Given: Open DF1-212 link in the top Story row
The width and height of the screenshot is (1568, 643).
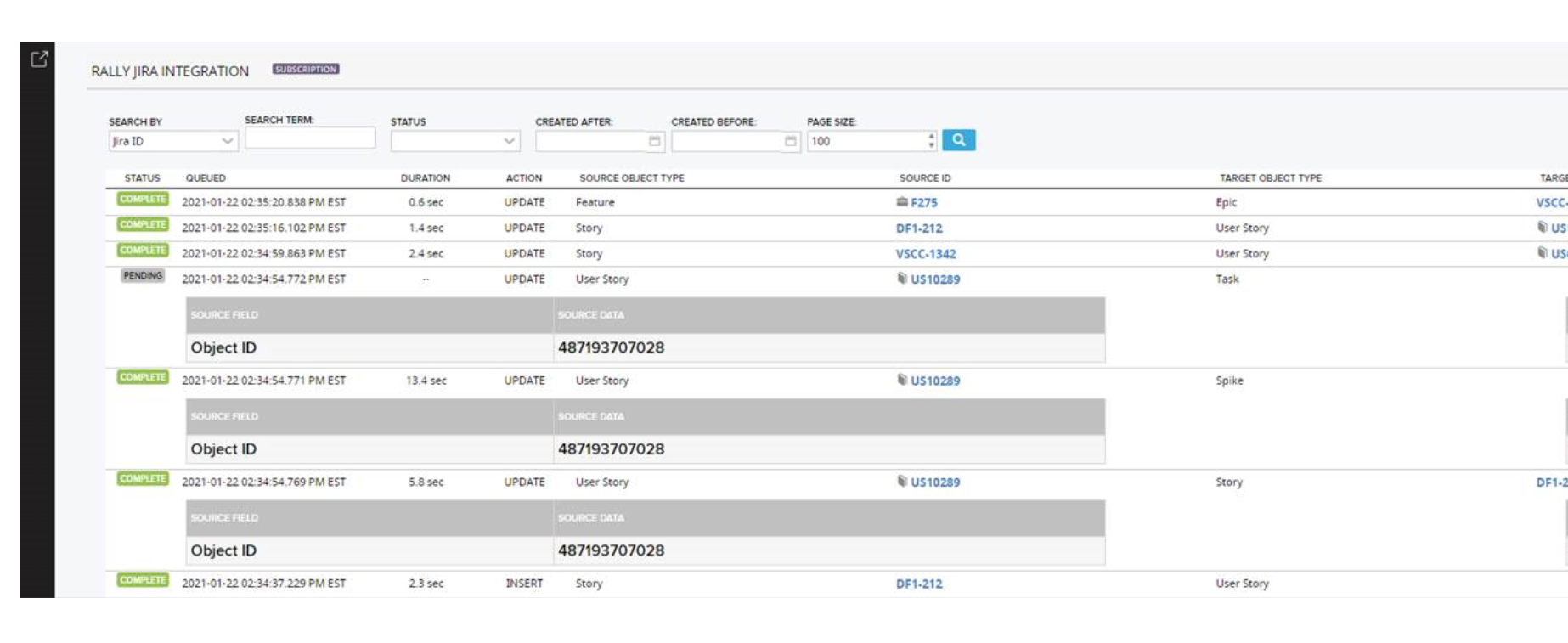Looking at the screenshot, I should (919, 228).
